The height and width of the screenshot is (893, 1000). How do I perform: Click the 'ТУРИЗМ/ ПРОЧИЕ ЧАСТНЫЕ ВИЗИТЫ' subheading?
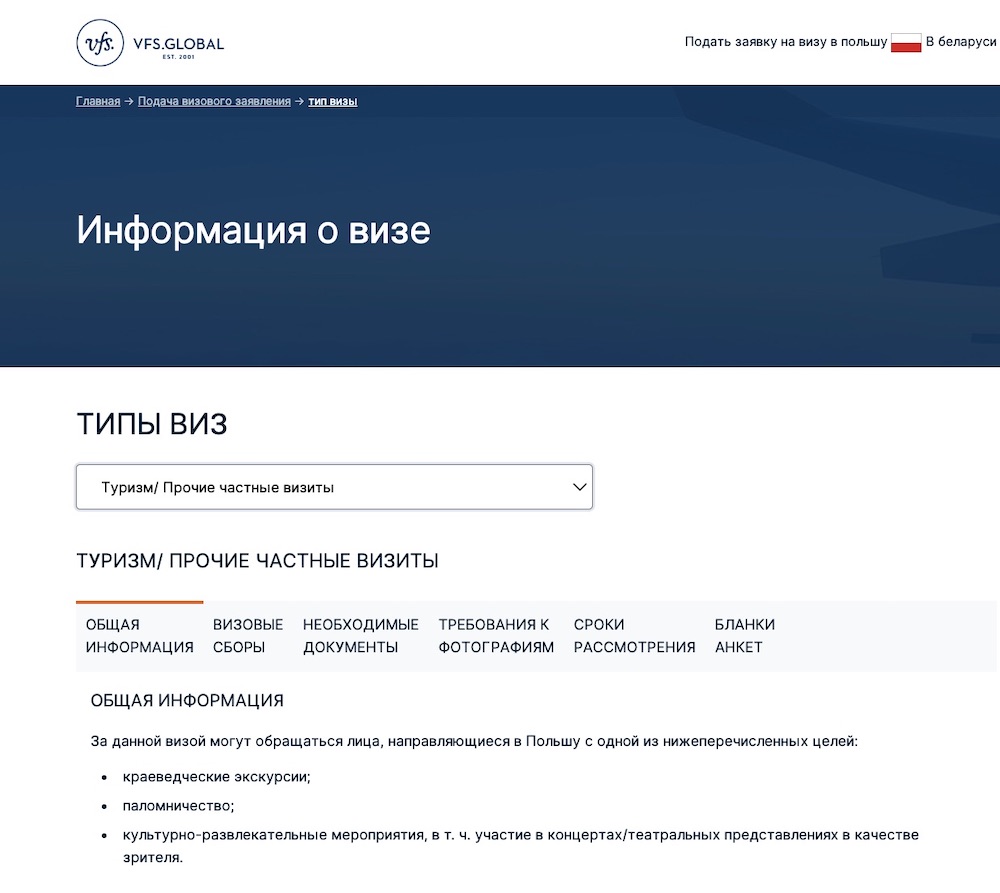257,561
